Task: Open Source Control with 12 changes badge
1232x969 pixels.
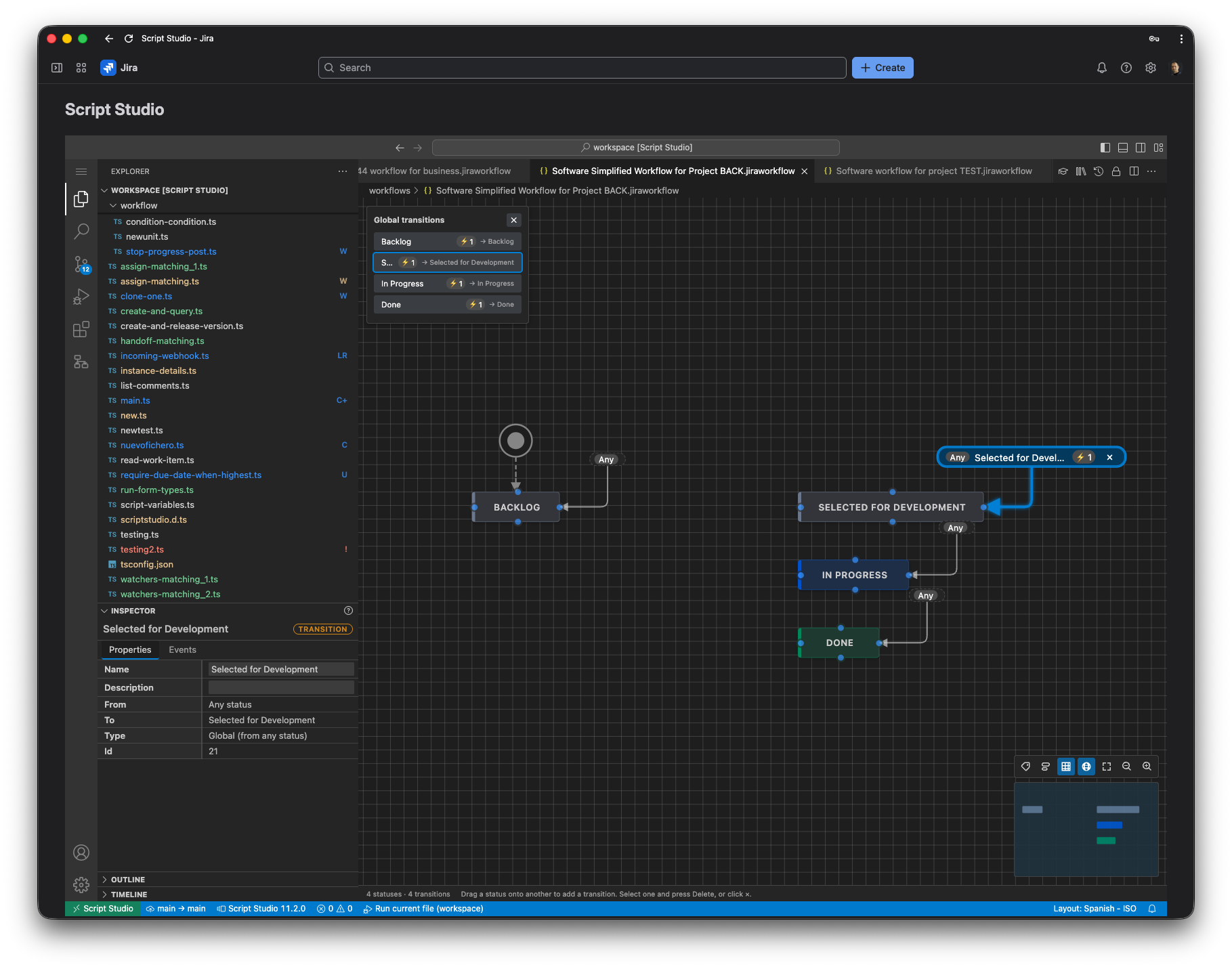Action: pyautogui.click(x=81, y=264)
